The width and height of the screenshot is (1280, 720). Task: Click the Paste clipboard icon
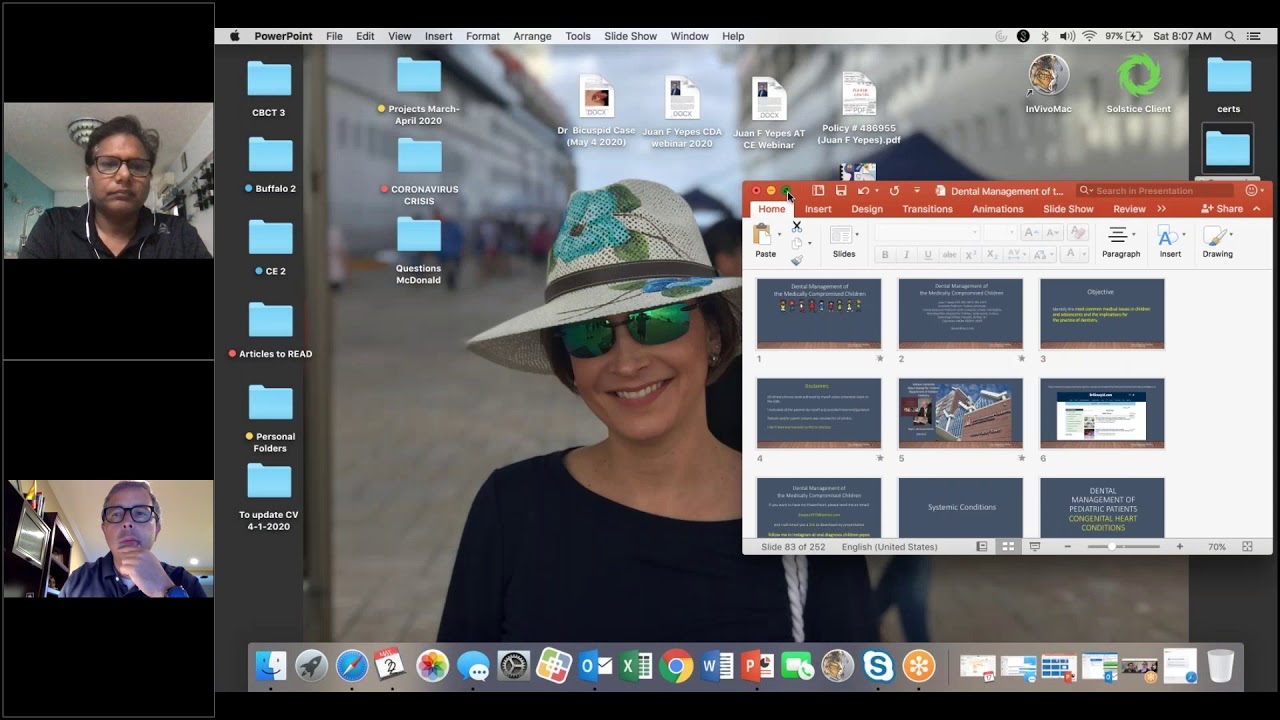point(764,235)
